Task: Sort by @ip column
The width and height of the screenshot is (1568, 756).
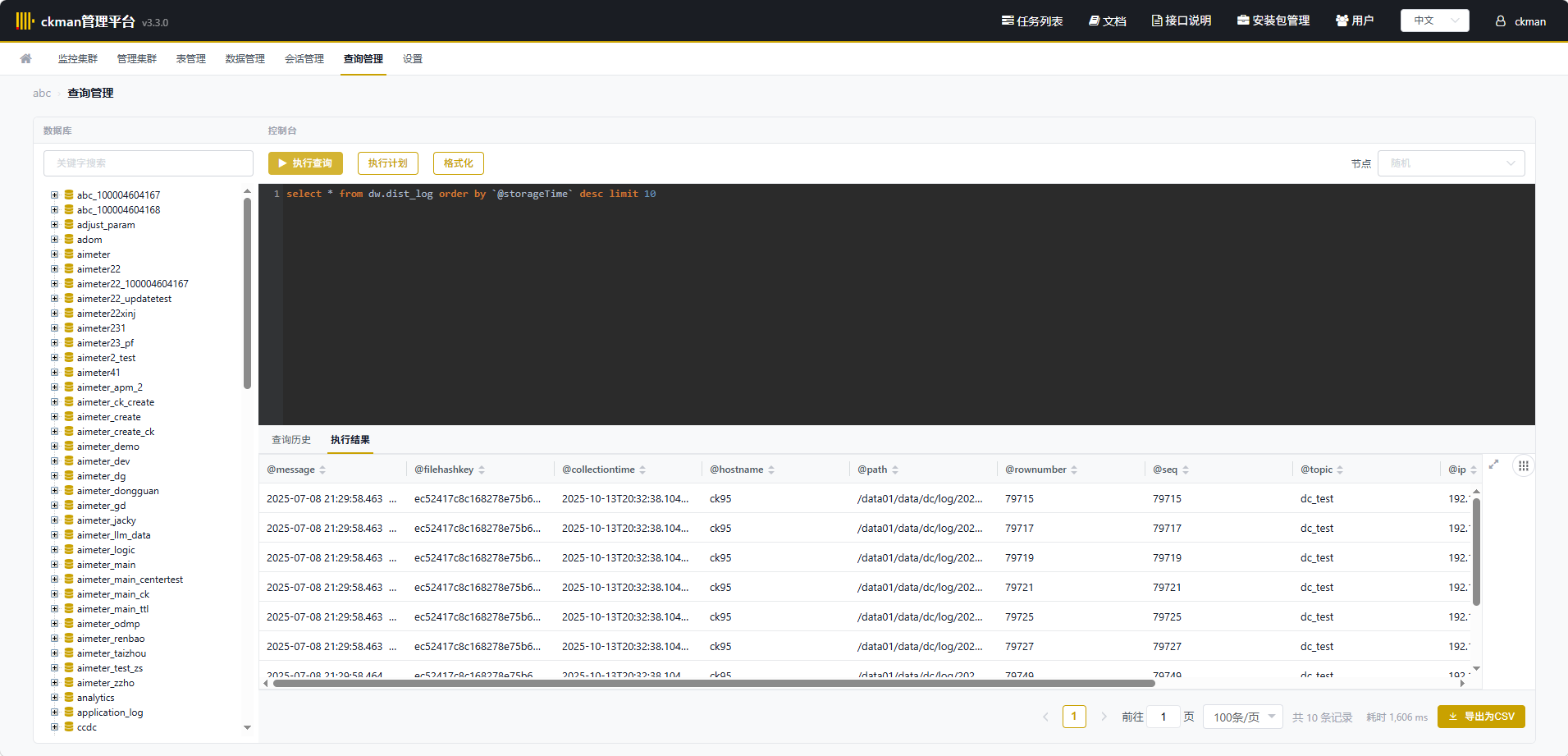Action: click(x=1474, y=470)
